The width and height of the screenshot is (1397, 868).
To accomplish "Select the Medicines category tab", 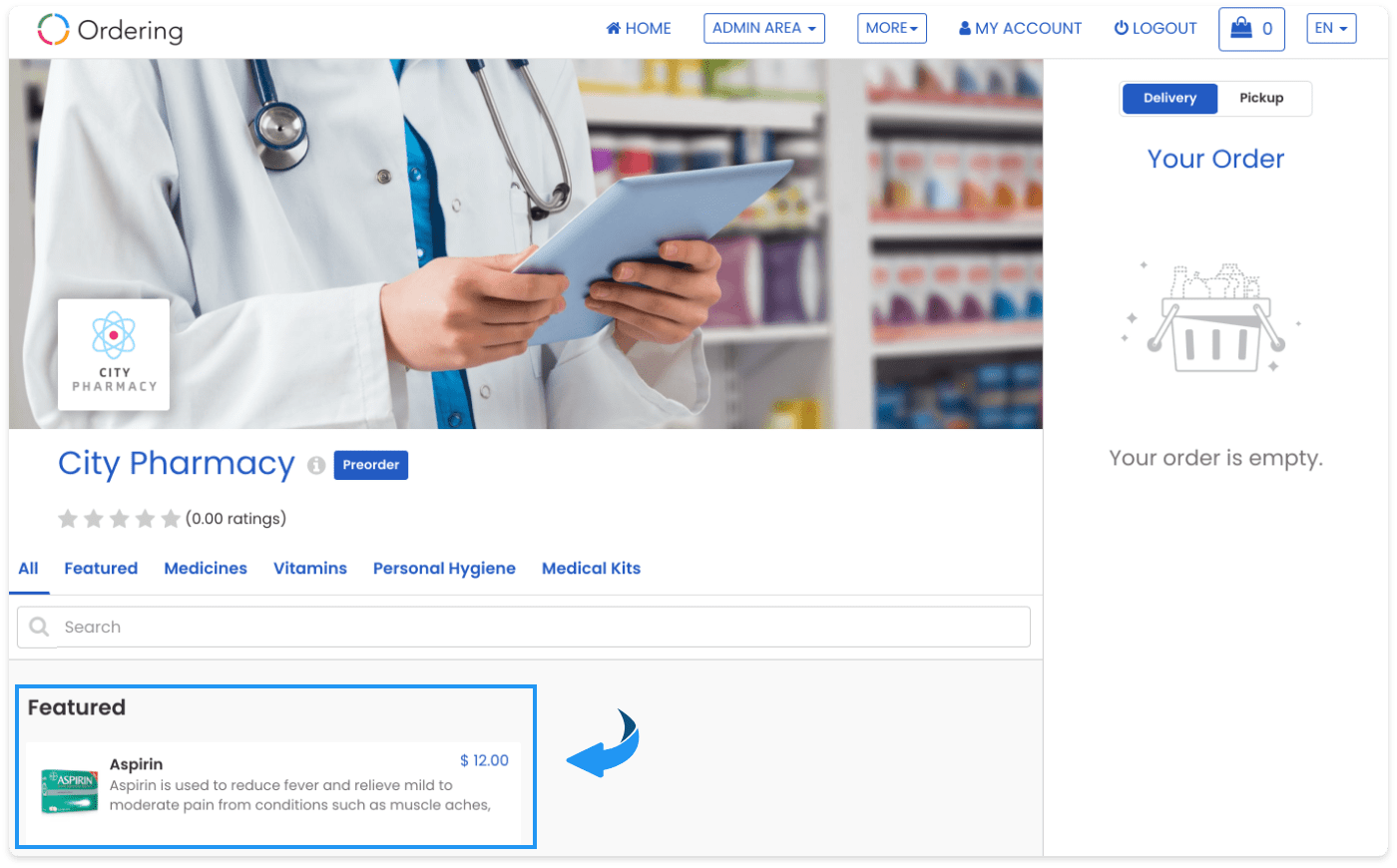I will 206,569.
